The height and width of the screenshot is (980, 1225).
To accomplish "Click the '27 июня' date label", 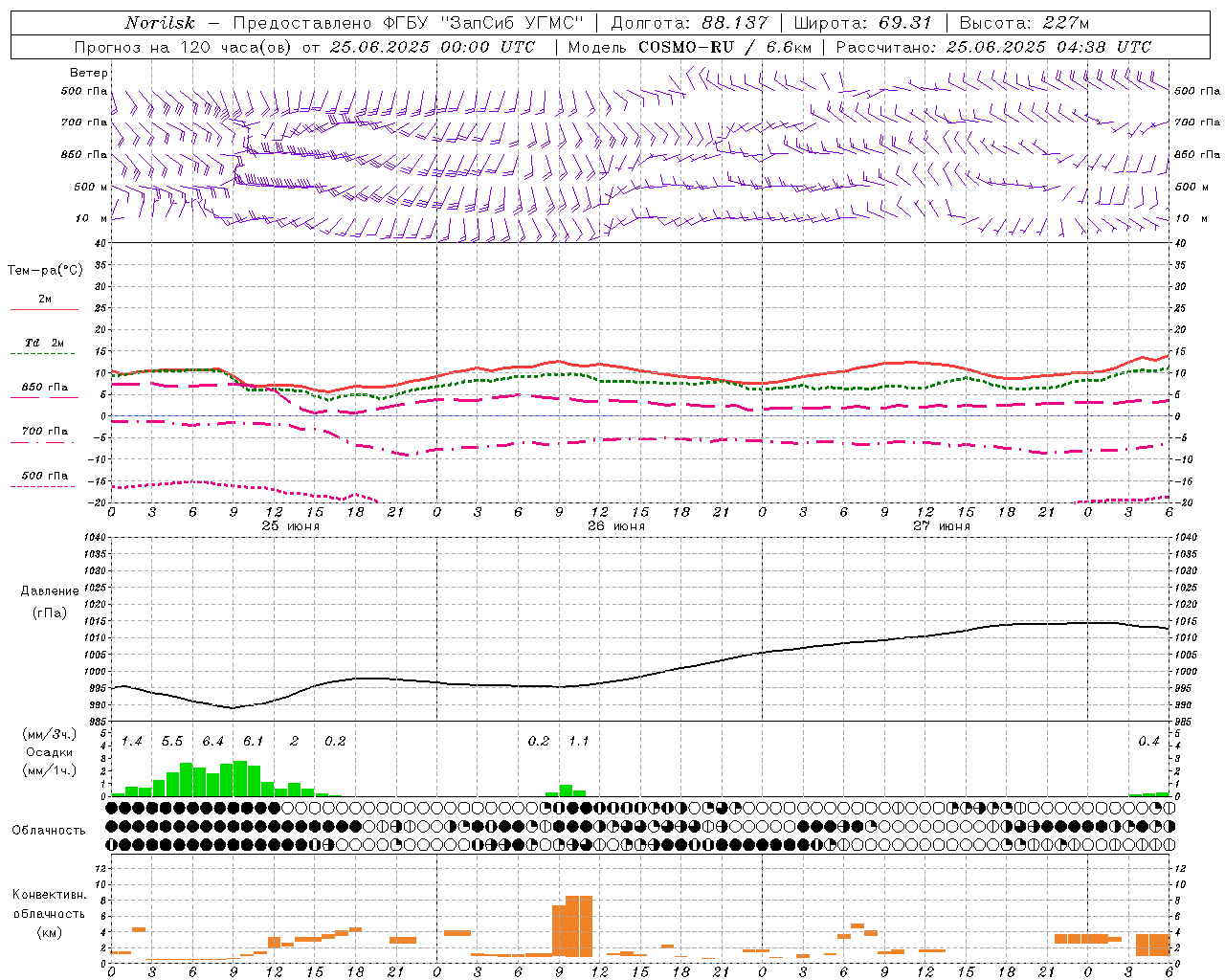I will [x=942, y=526].
